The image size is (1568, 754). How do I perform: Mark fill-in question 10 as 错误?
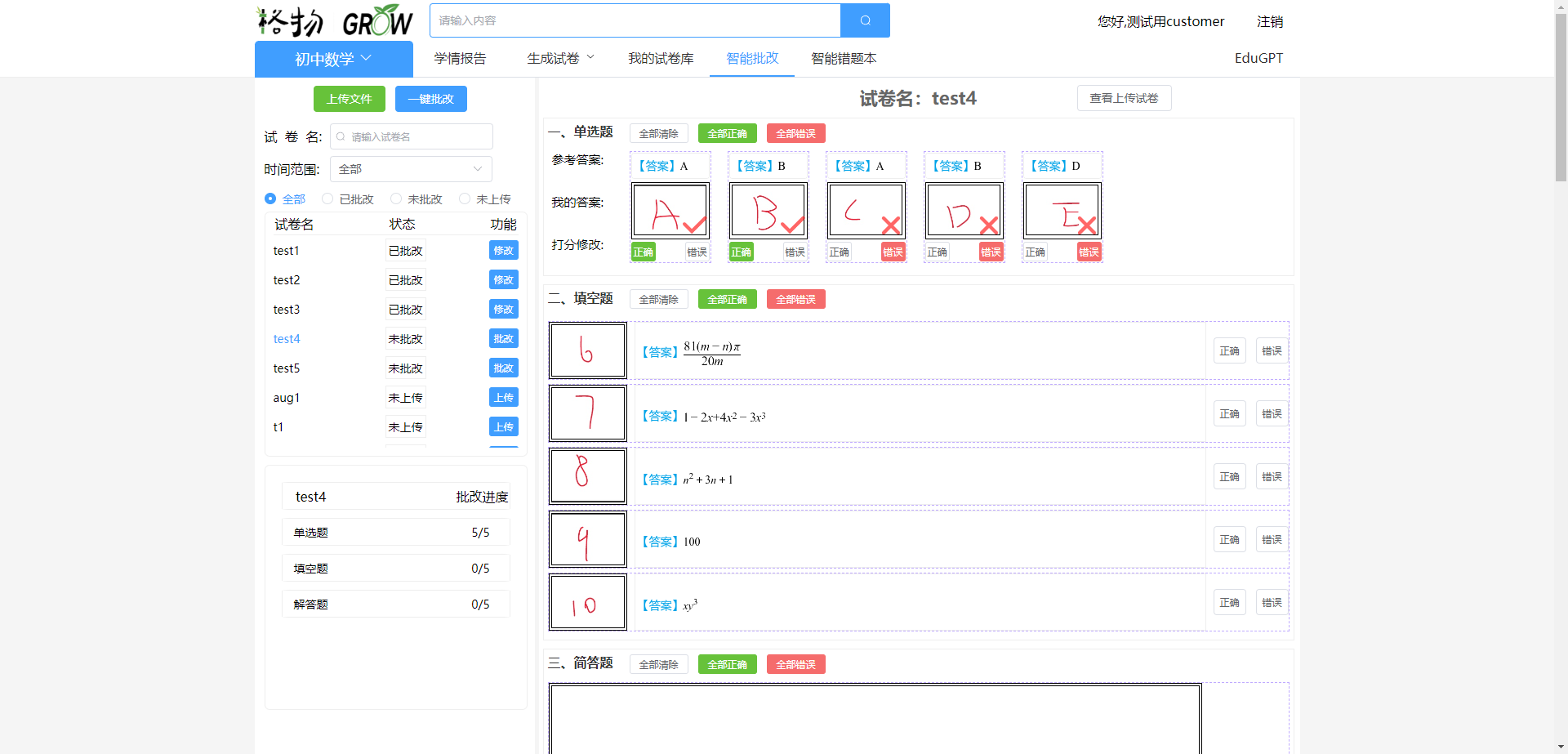(1272, 602)
